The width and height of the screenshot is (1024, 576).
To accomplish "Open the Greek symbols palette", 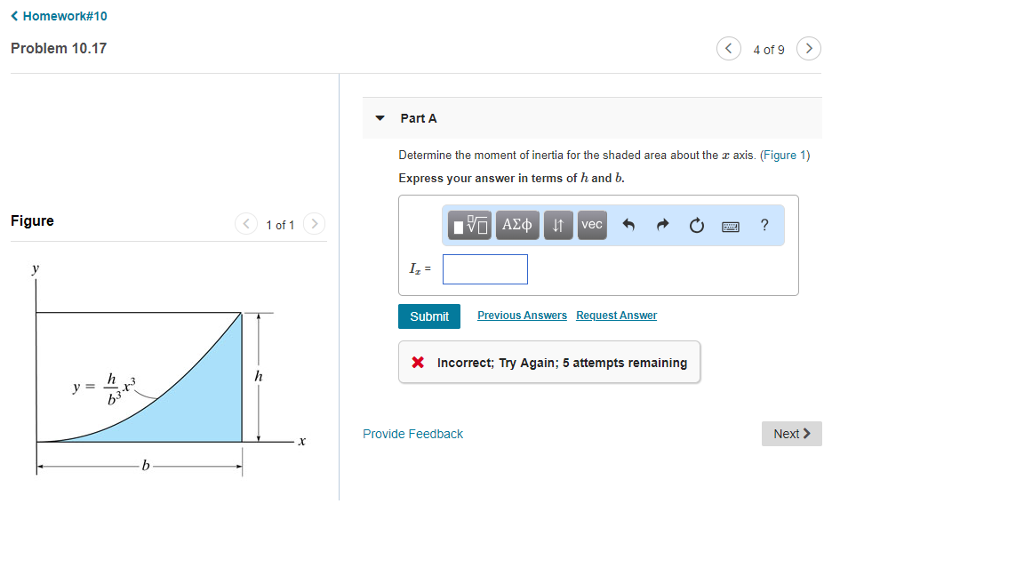I will click(x=519, y=225).
